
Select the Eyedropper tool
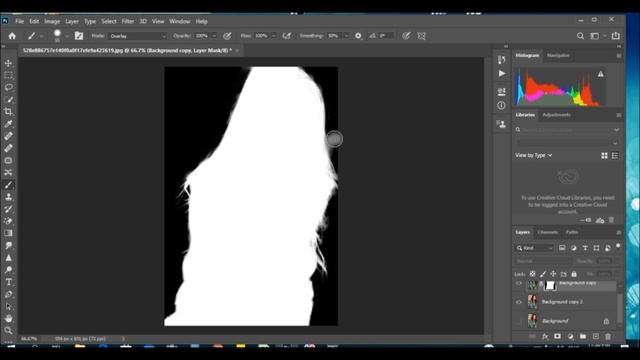[x=8, y=124]
